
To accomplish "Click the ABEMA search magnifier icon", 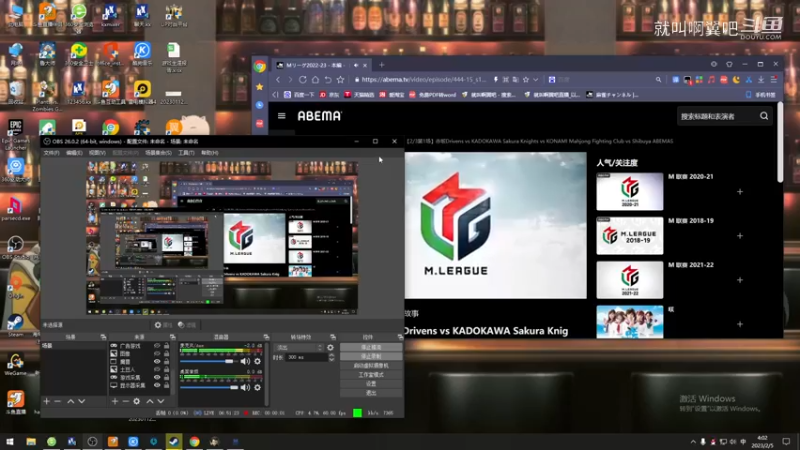I will tap(764, 116).
